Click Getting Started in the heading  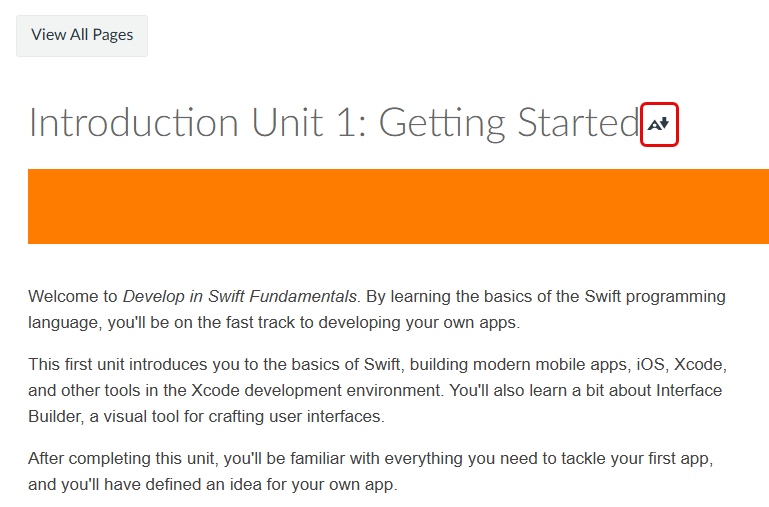coord(508,123)
